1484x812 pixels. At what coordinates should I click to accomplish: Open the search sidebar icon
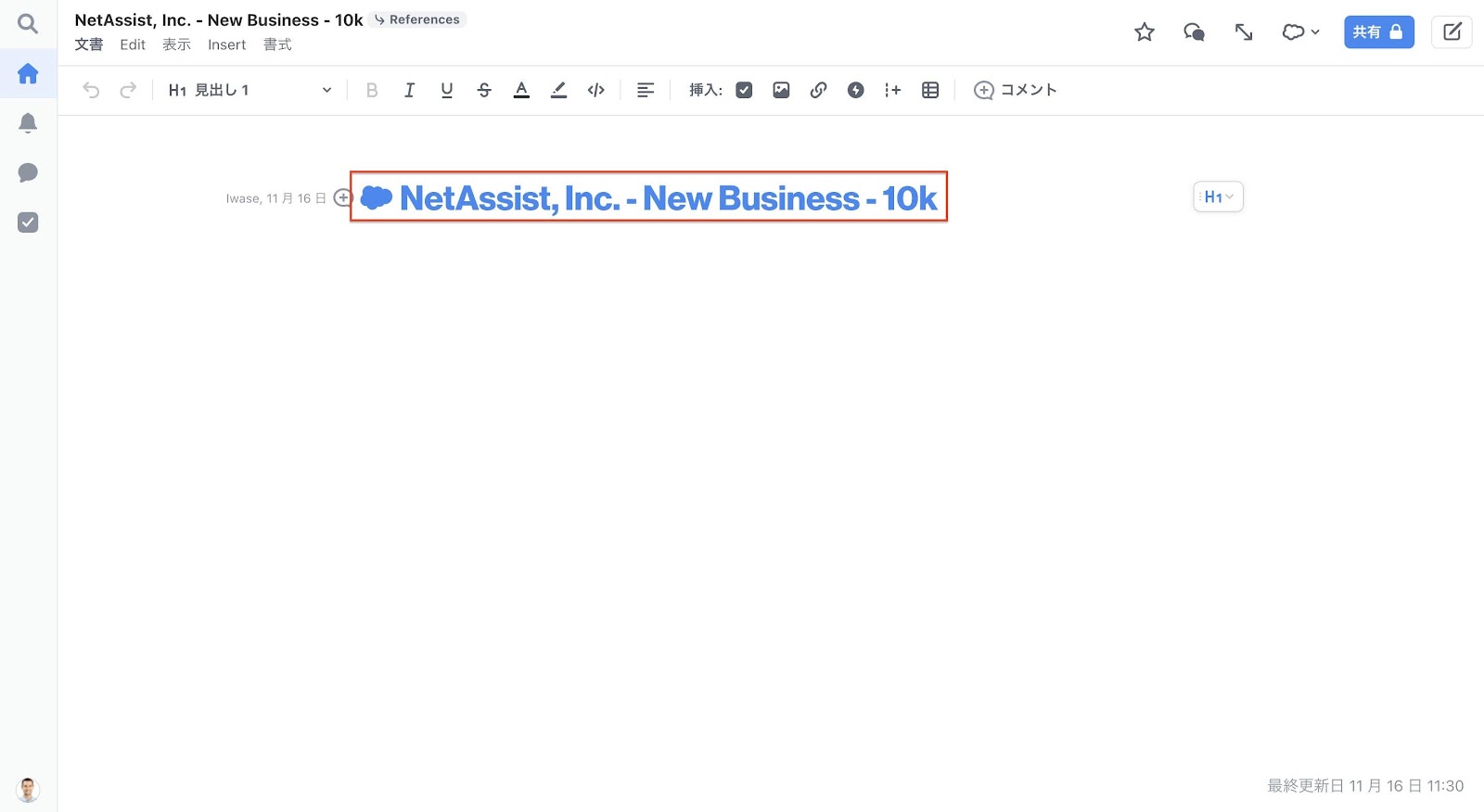[x=28, y=24]
